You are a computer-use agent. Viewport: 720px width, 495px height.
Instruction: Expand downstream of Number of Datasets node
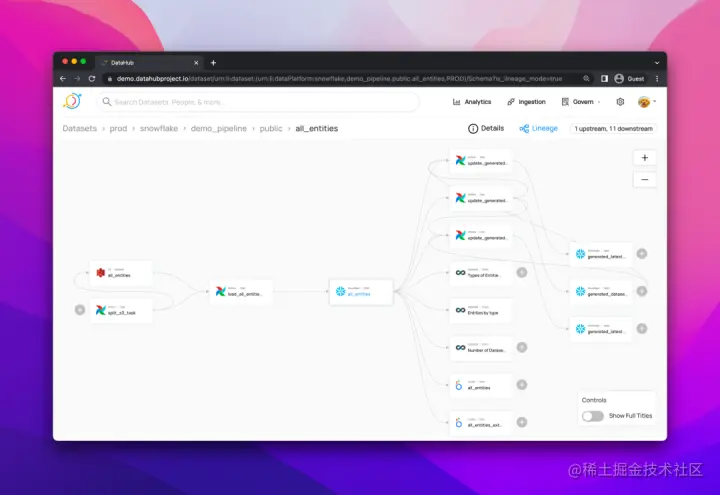[522, 348]
